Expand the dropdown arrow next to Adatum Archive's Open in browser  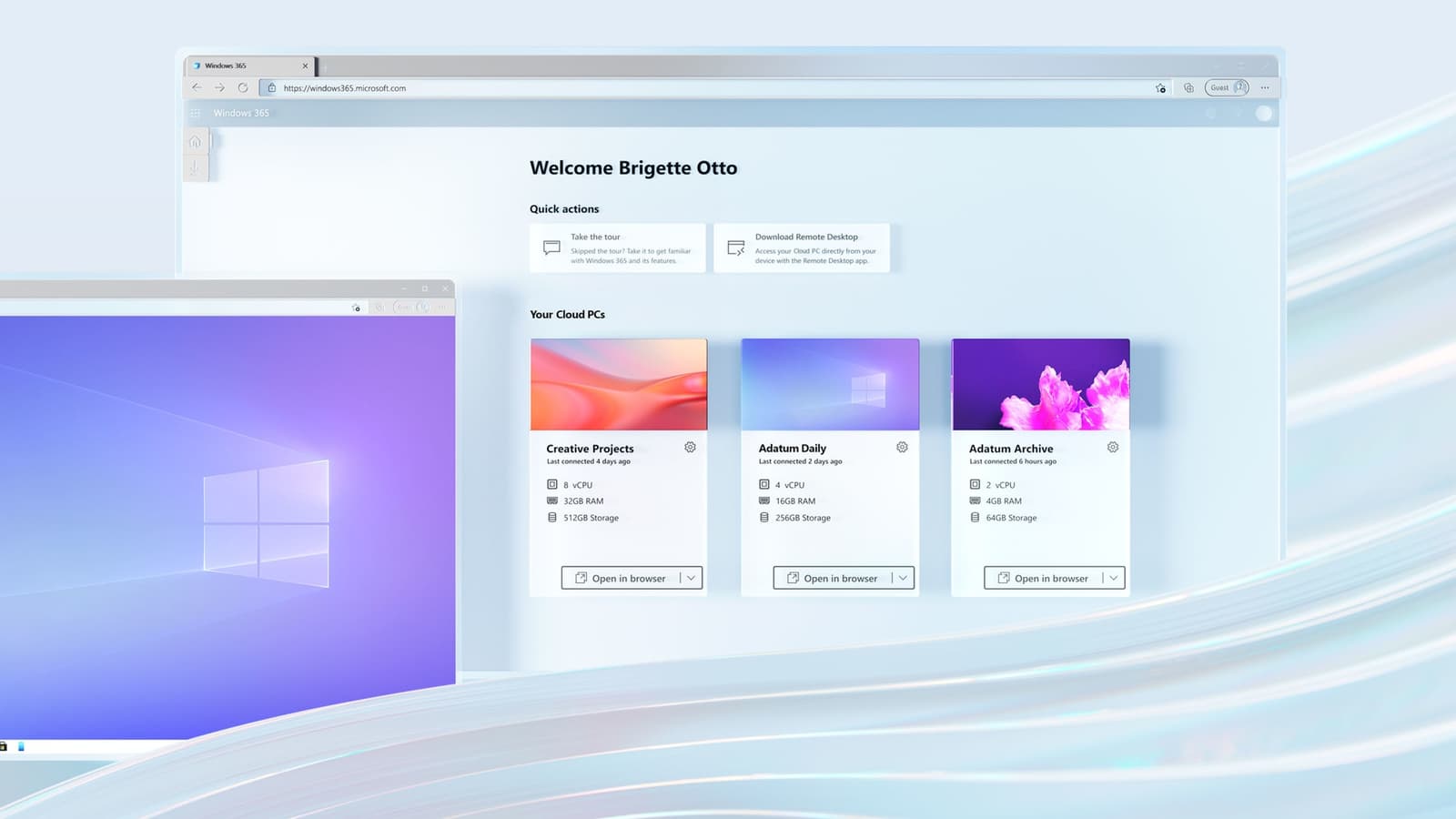pyautogui.click(x=1114, y=578)
